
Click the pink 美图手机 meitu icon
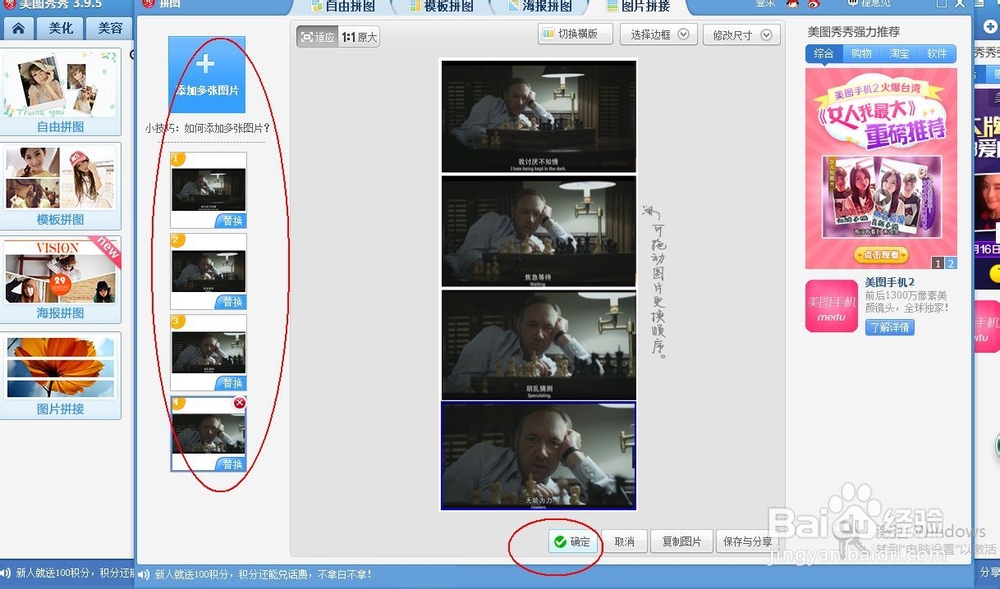tap(832, 306)
